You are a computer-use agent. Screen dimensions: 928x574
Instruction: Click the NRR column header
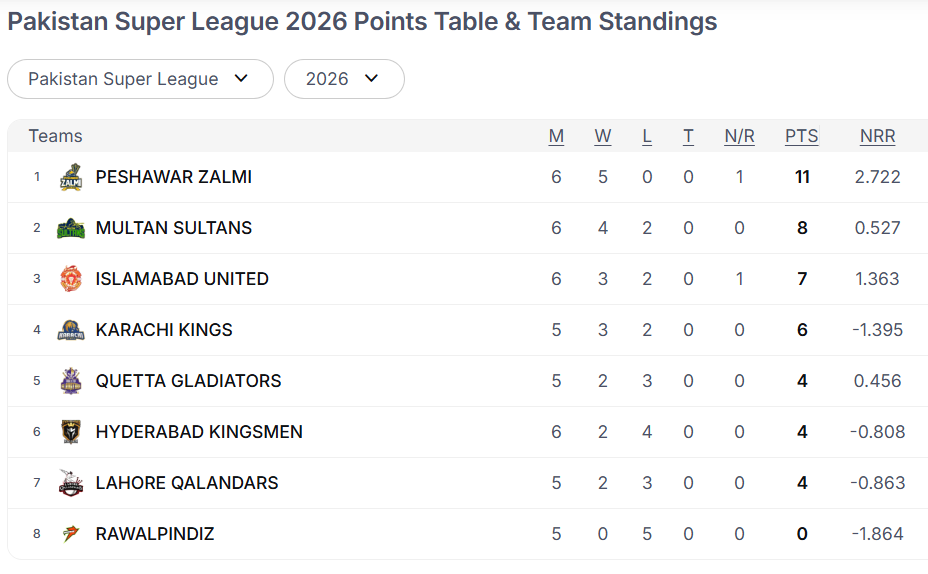point(877,136)
